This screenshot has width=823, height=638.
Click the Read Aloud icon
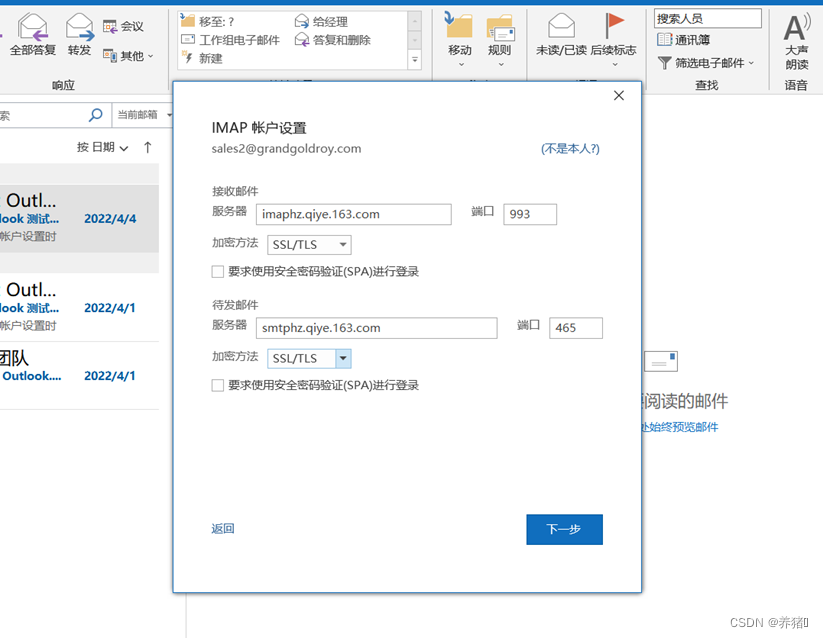(796, 27)
